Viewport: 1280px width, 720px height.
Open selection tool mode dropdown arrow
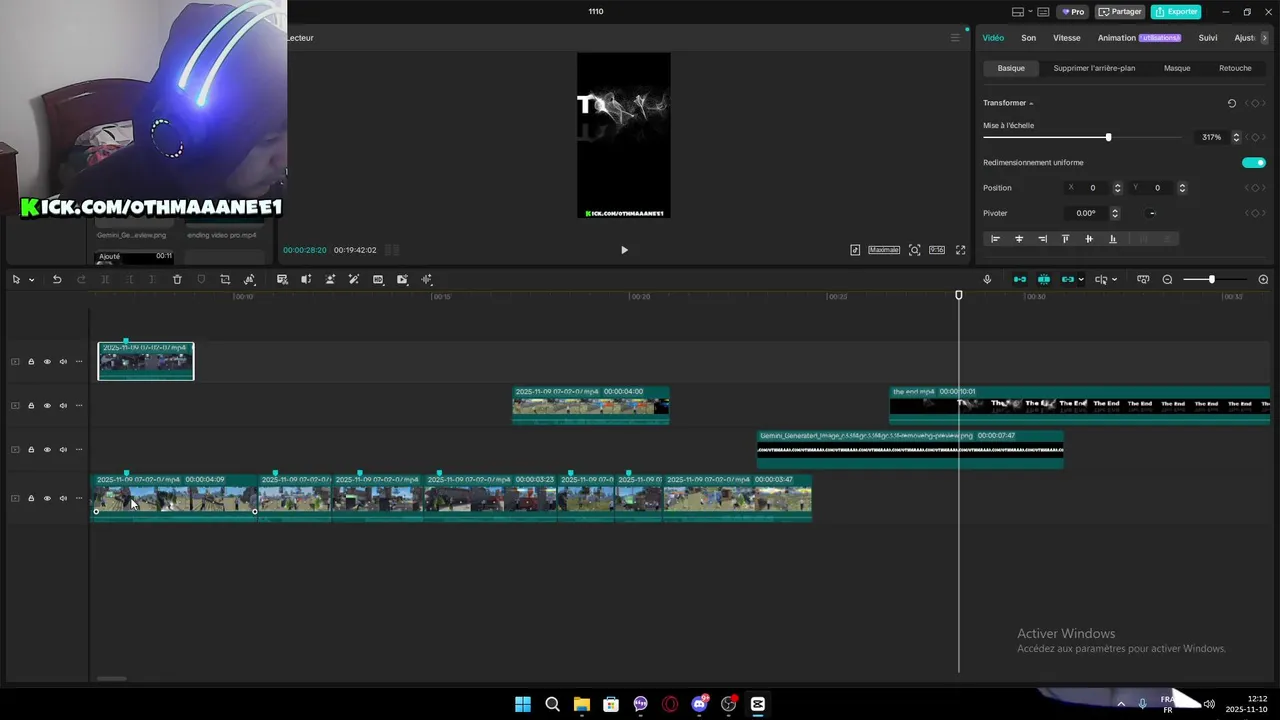coord(31,280)
